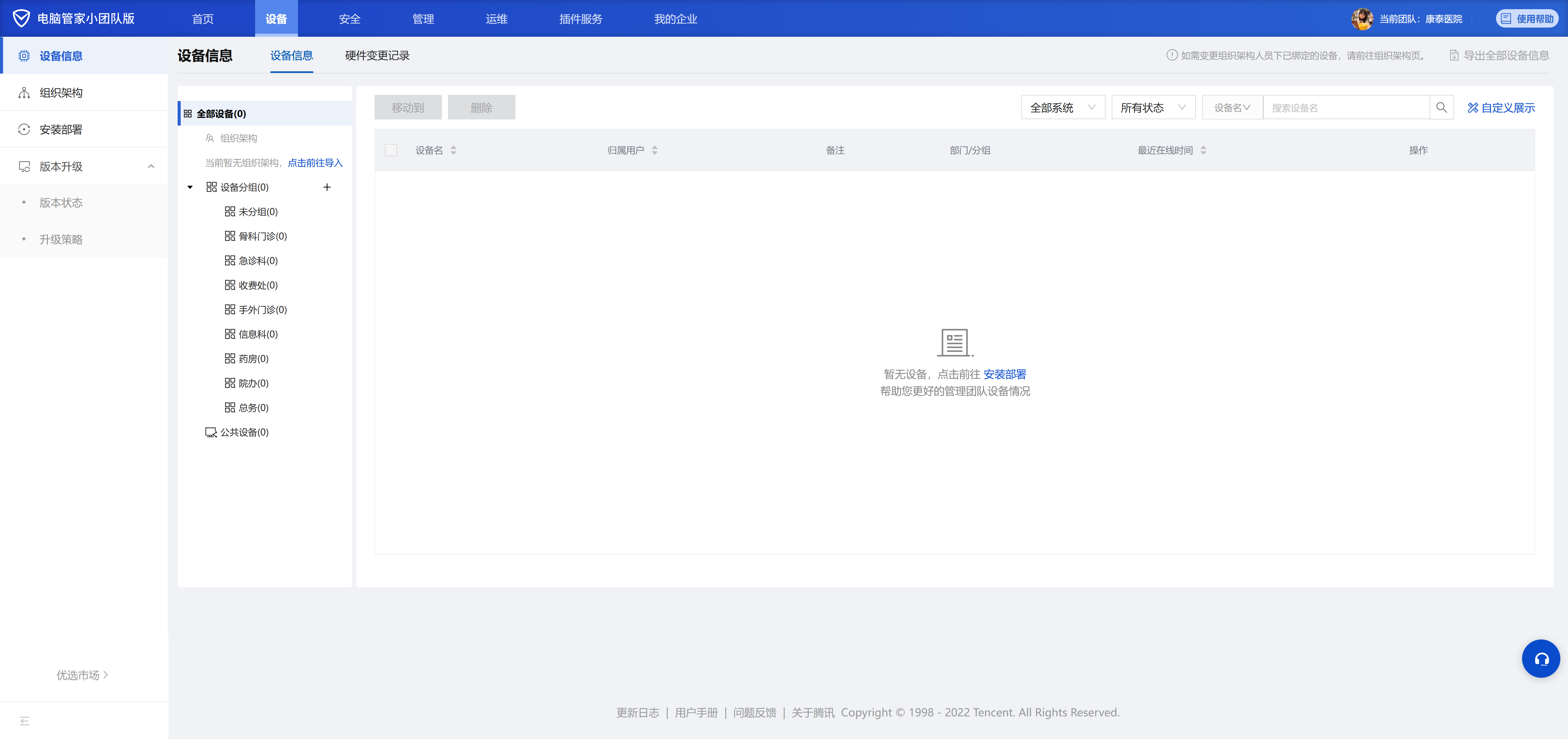Sort the table by the 归属用户 column arrows

[654, 150]
